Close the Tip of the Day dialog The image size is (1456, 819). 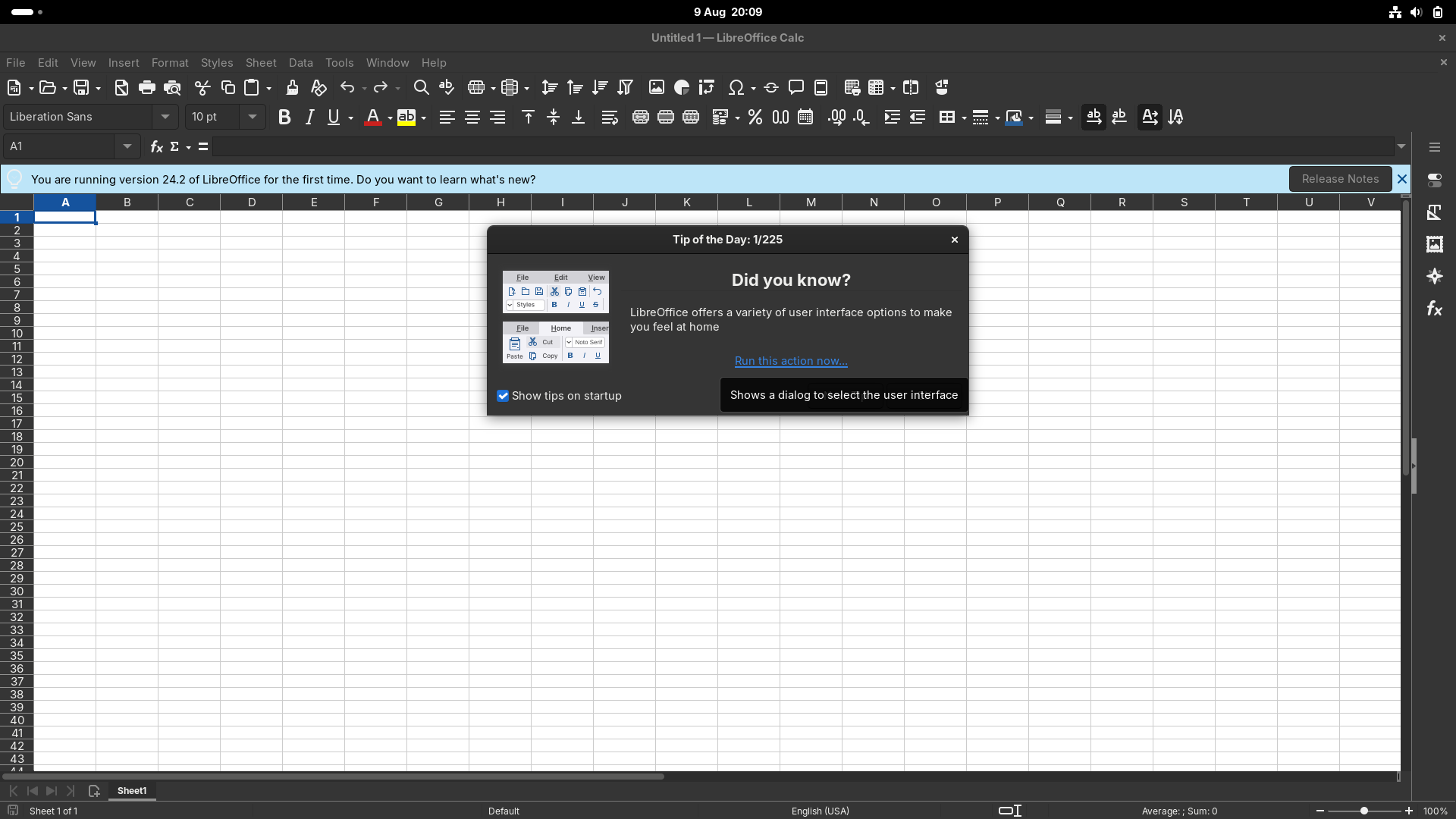click(x=955, y=240)
